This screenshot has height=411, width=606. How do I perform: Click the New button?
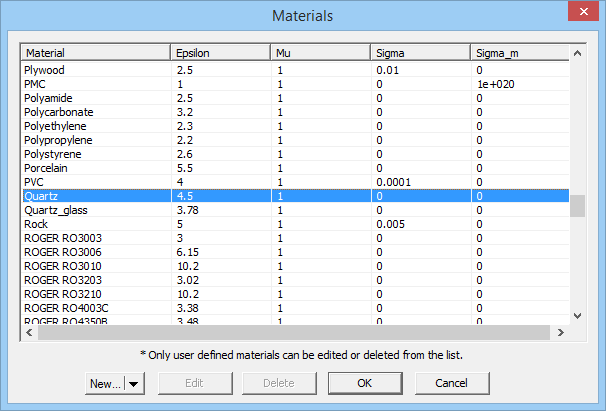105,383
